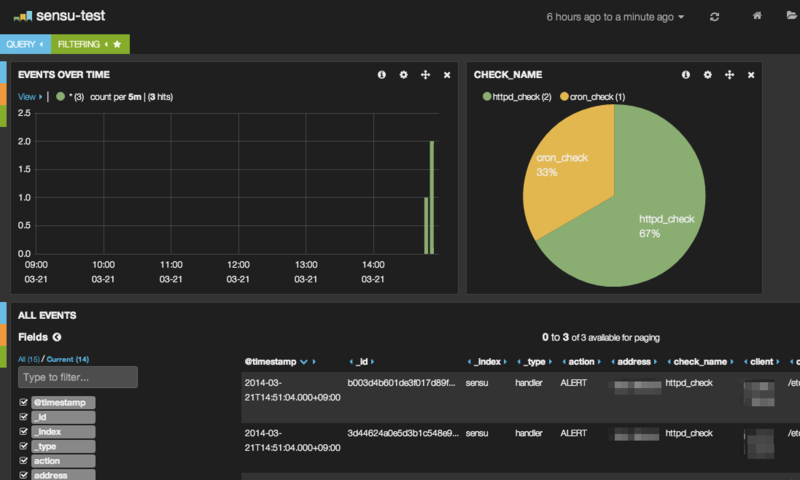Click the green query color dot in histogram legend

coord(61,96)
